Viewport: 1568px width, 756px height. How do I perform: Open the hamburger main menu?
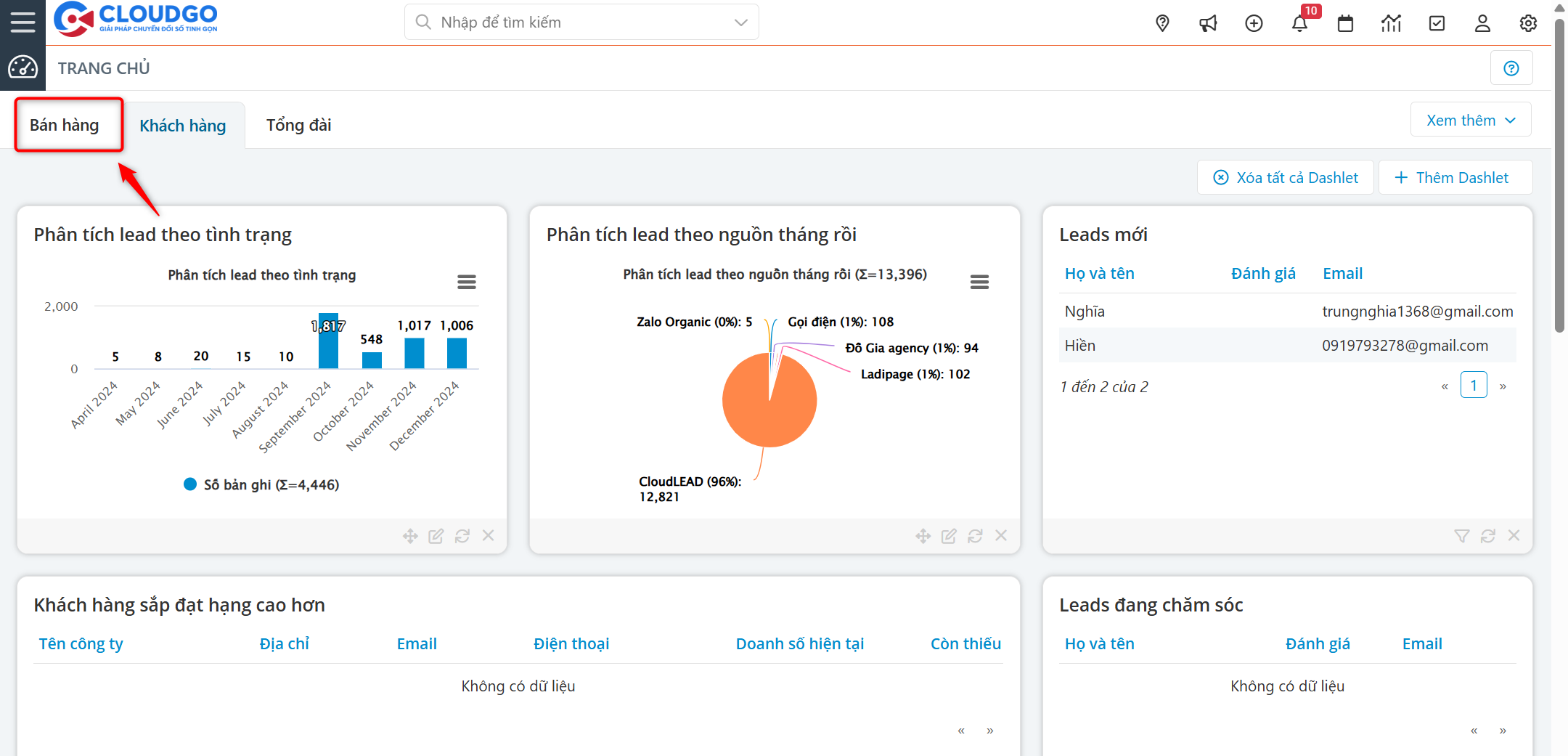click(23, 22)
